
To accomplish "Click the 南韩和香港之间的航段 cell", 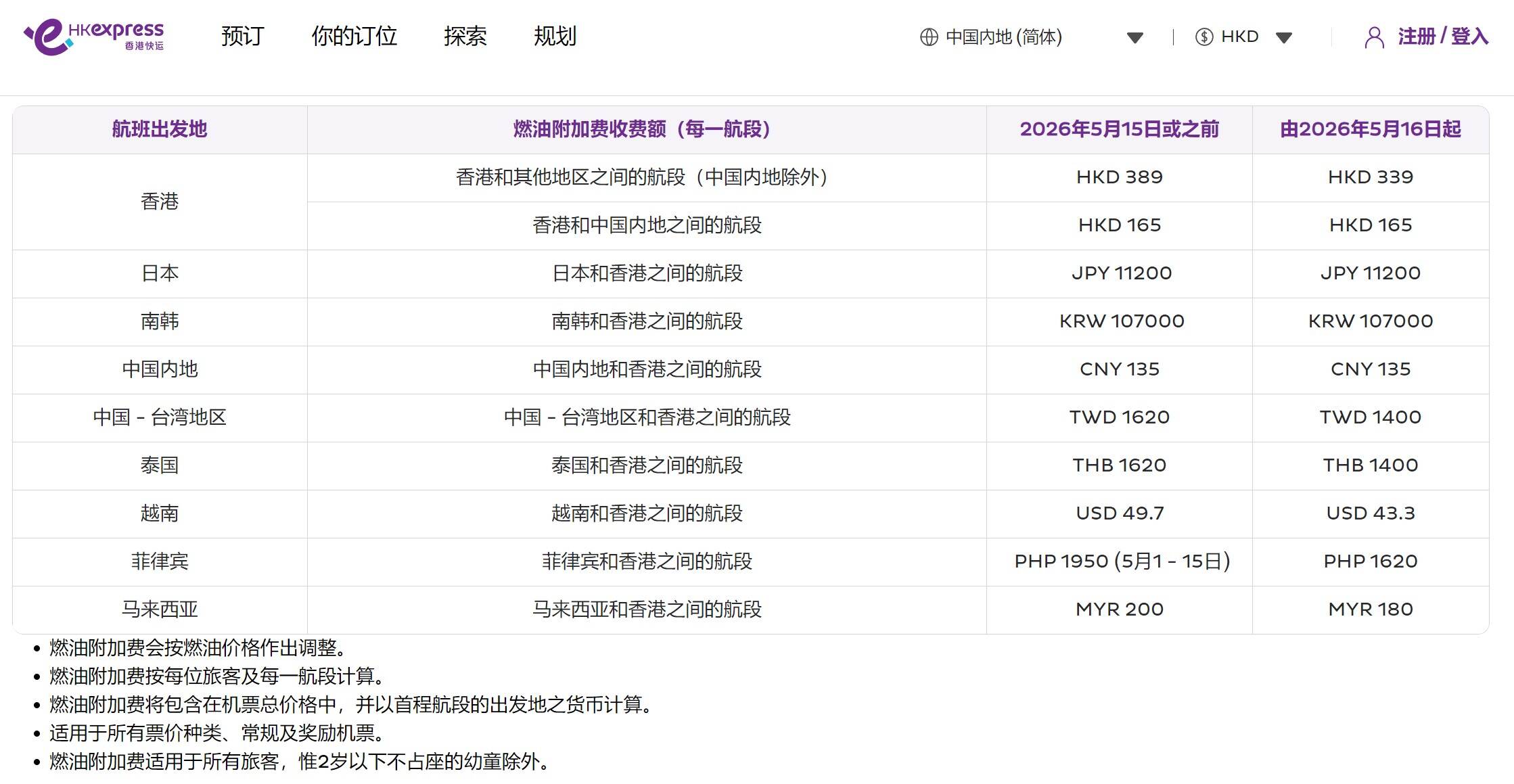I will pyautogui.click(x=647, y=321).
